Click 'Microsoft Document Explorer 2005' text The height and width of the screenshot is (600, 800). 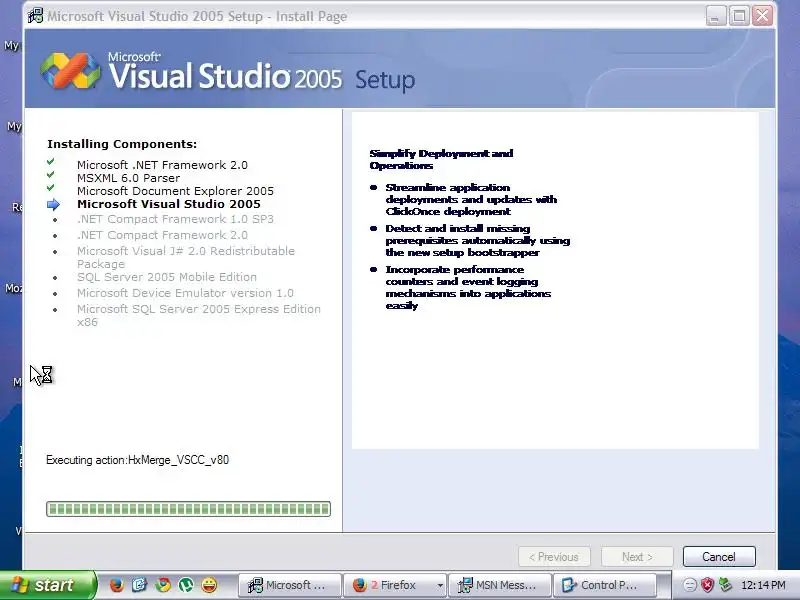[x=176, y=191]
